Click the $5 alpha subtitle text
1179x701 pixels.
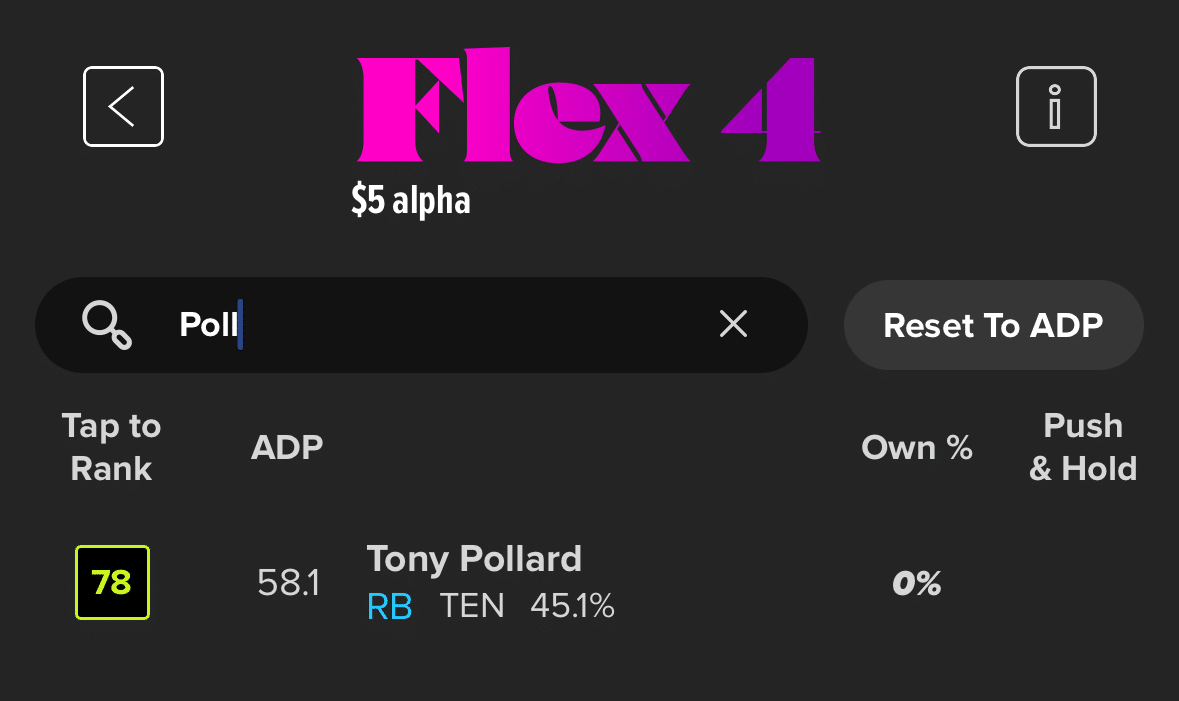coord(411,200)
